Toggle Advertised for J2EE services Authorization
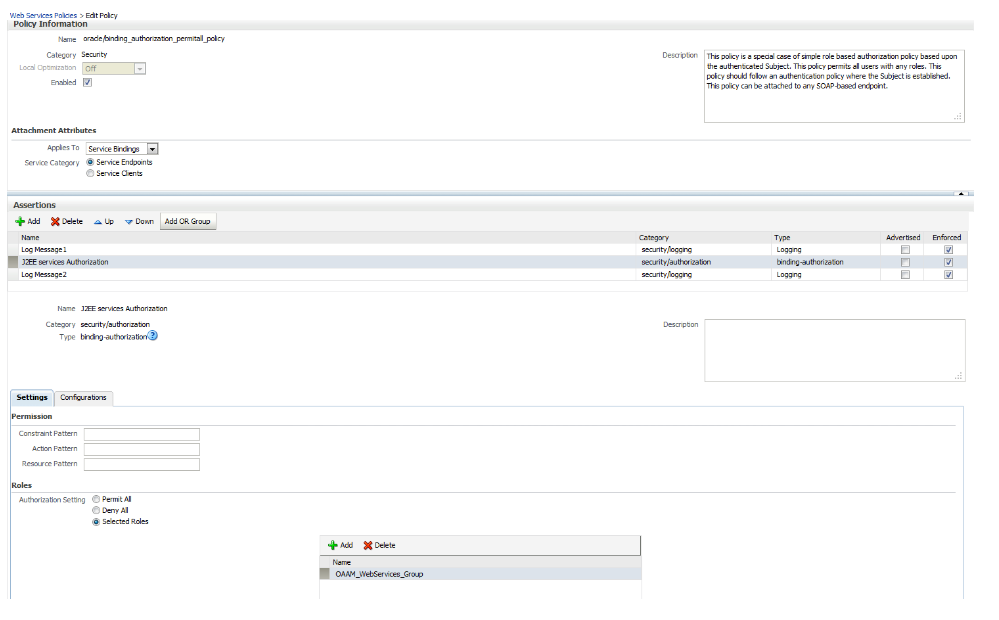The height and width of the screenshot is (620, 999). tap(905, 263)
